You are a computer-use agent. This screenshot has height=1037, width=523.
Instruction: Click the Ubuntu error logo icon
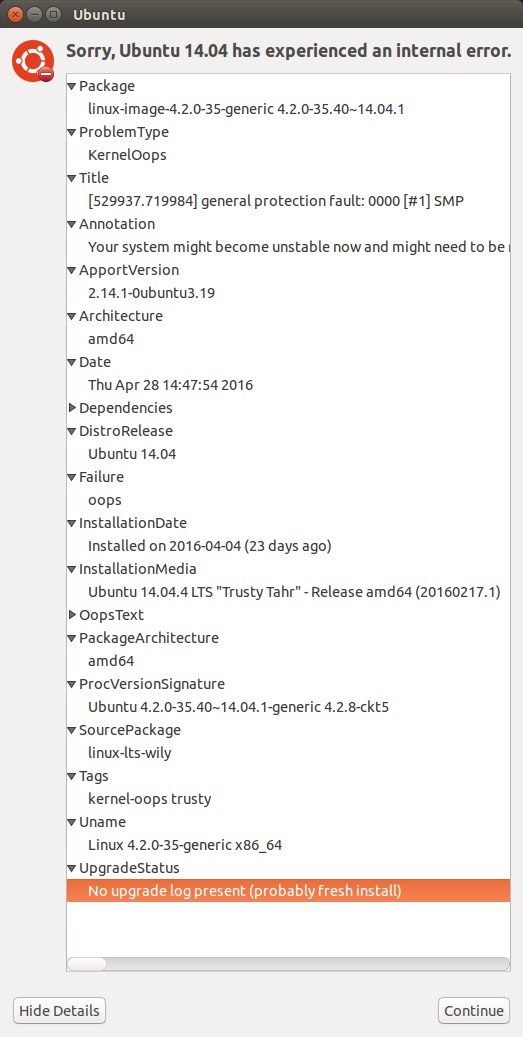point(33,62)
